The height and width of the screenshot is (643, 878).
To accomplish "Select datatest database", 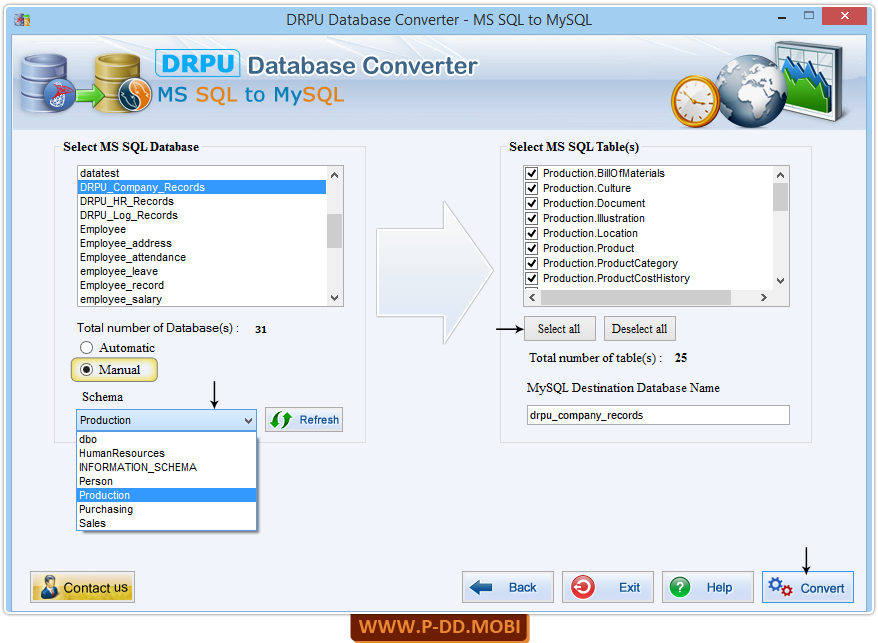I will point(202,173).
